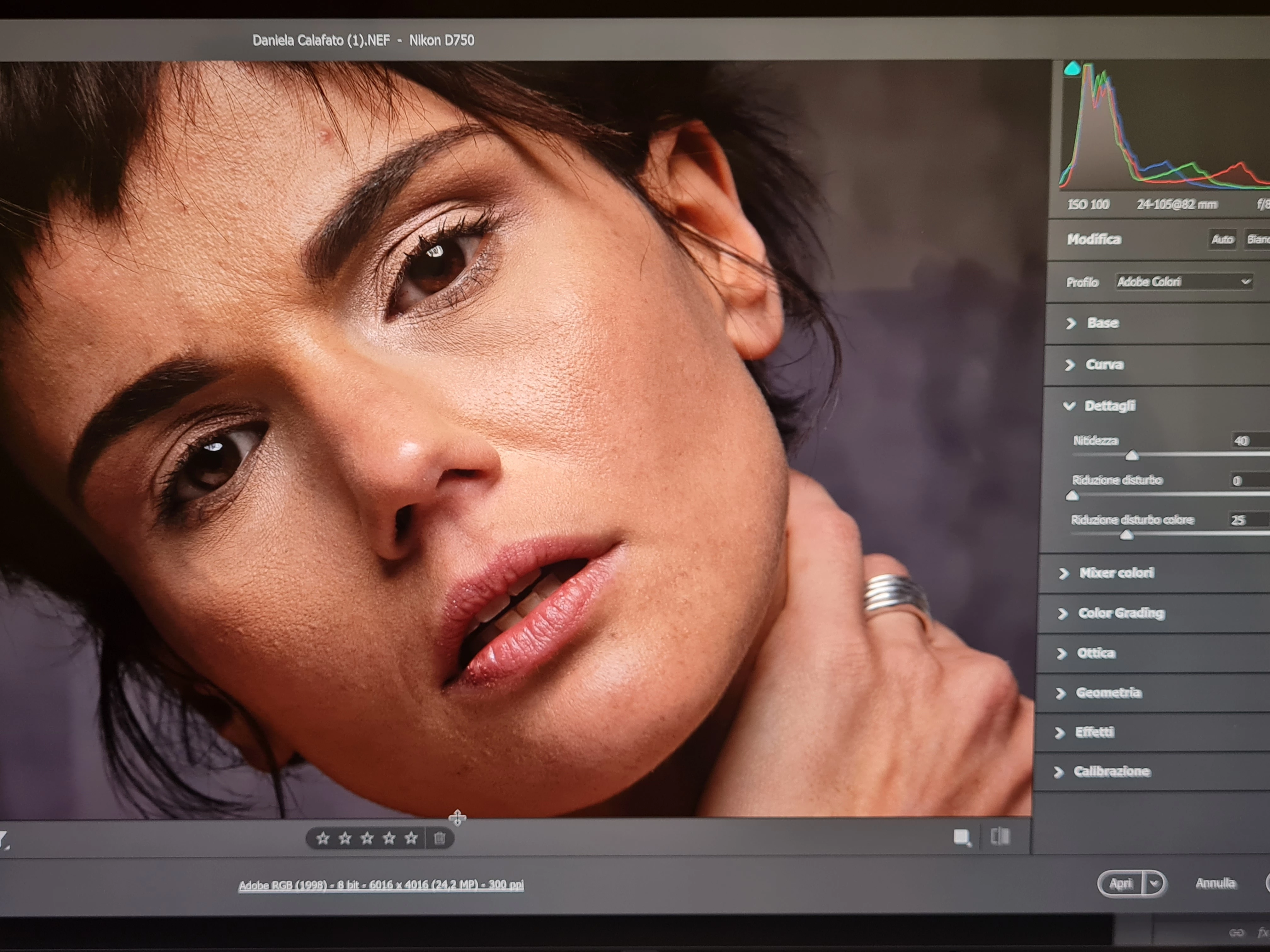Click Annulla to cancel
1270x952 pixels.
click(x=1215, y=883)
